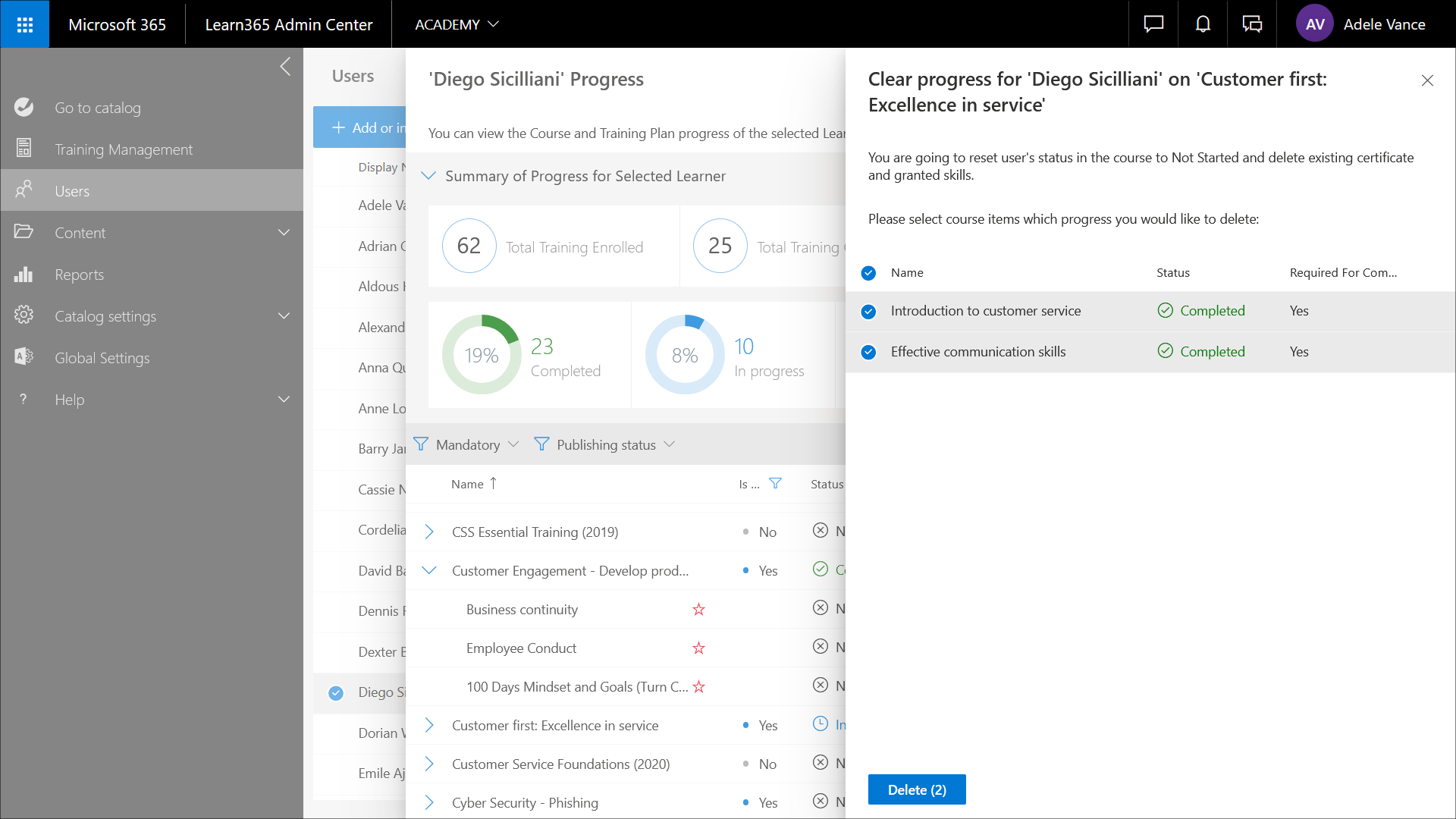Collapse Summary of Progress for Selected Learner

(x=428, y=176)
